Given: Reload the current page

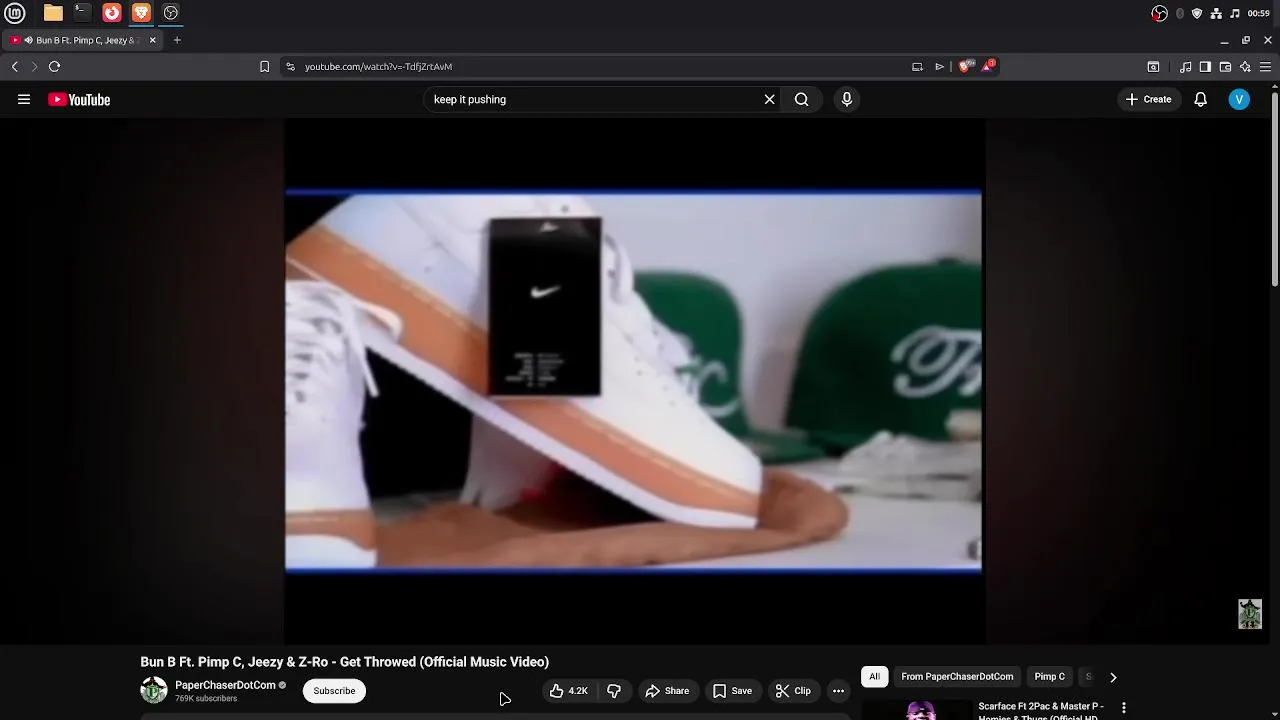Looking at the screenshot, I should (55, 66).
